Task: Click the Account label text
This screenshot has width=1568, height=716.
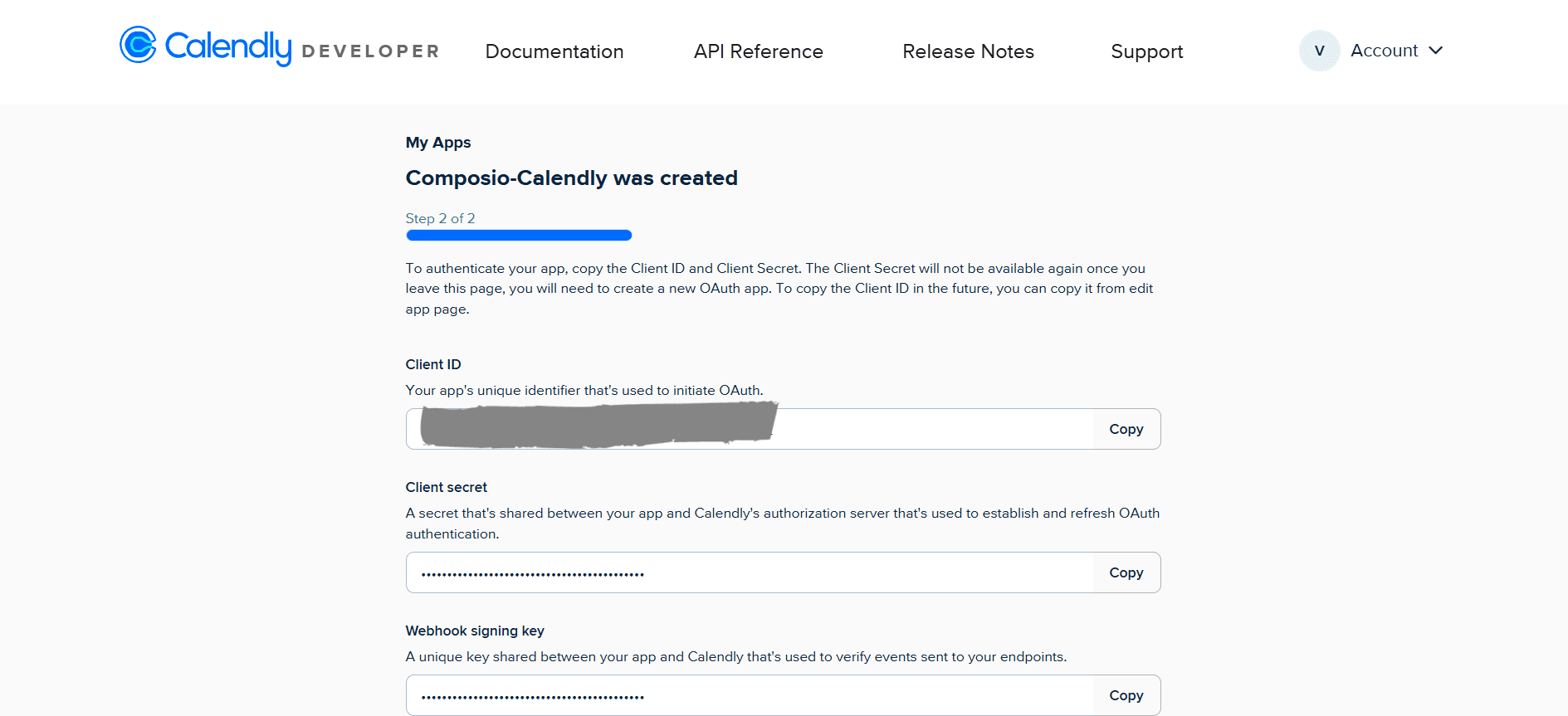Action: coord(1384,51)
